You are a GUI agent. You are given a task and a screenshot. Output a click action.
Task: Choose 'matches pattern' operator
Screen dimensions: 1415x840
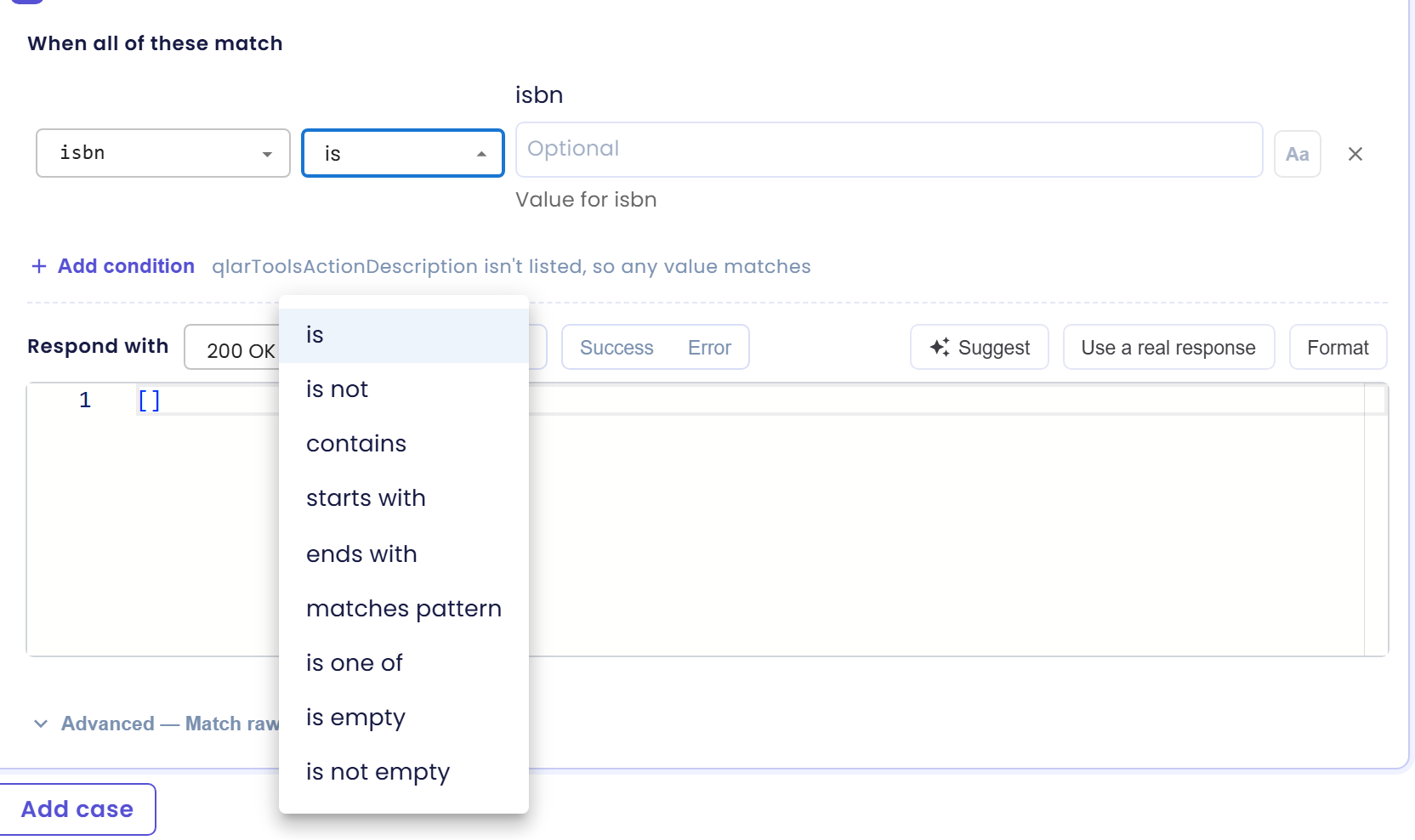pyautogui.click(x=404, y=609)
